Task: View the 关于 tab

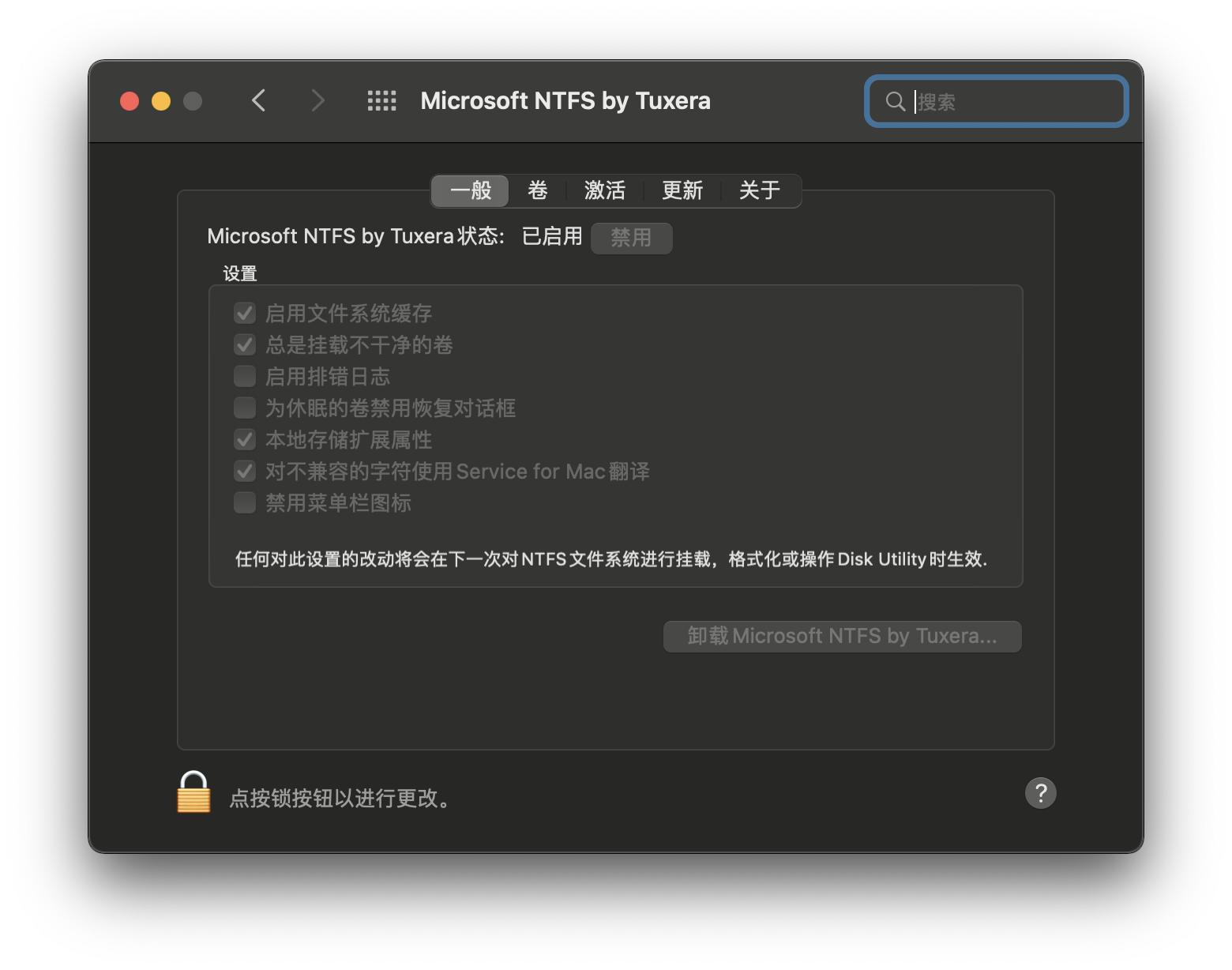Action: [759, 190]
